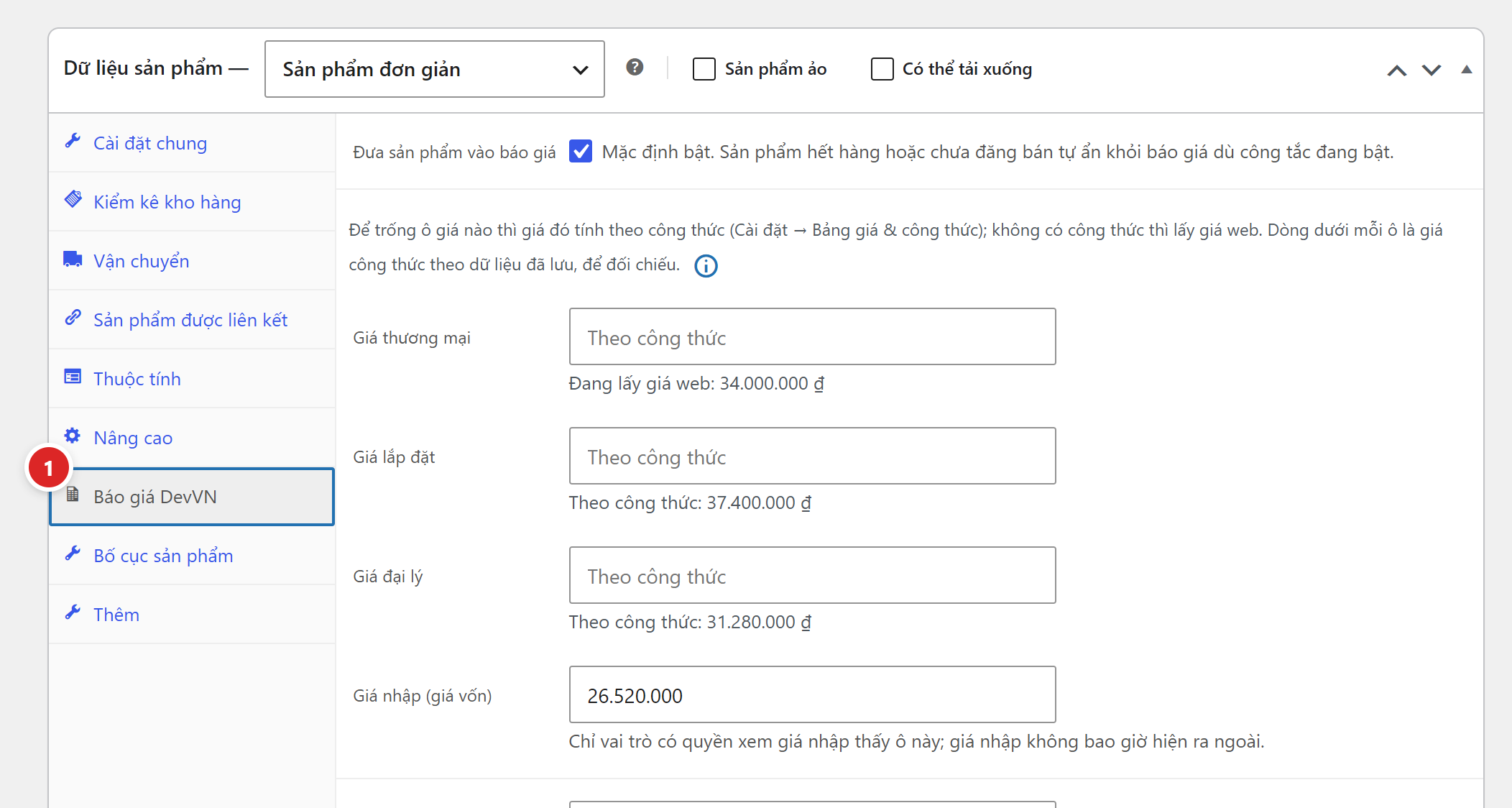Move the panel down with the down chevron
Screen dimensions: 1512x808
pyautogui.click(x=1432, y=70)
